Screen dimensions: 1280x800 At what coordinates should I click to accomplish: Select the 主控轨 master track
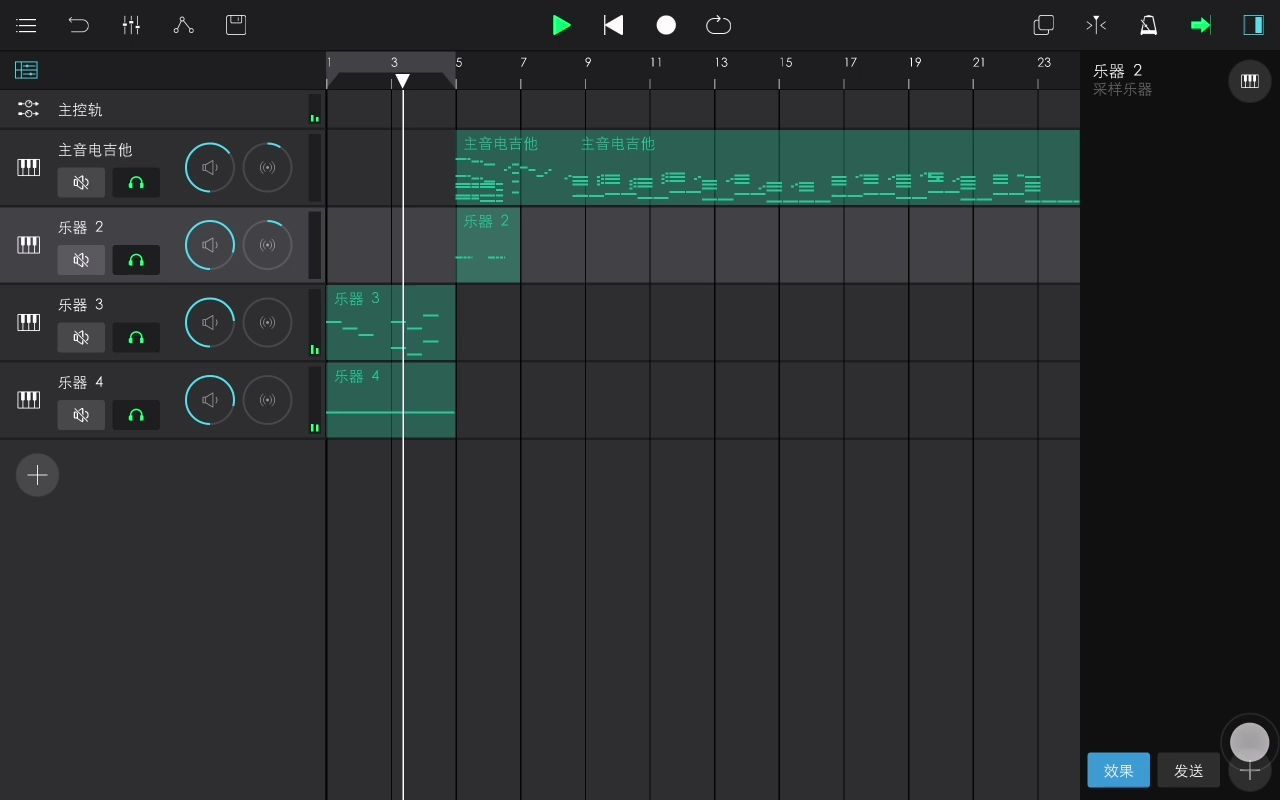click(80, 110)
